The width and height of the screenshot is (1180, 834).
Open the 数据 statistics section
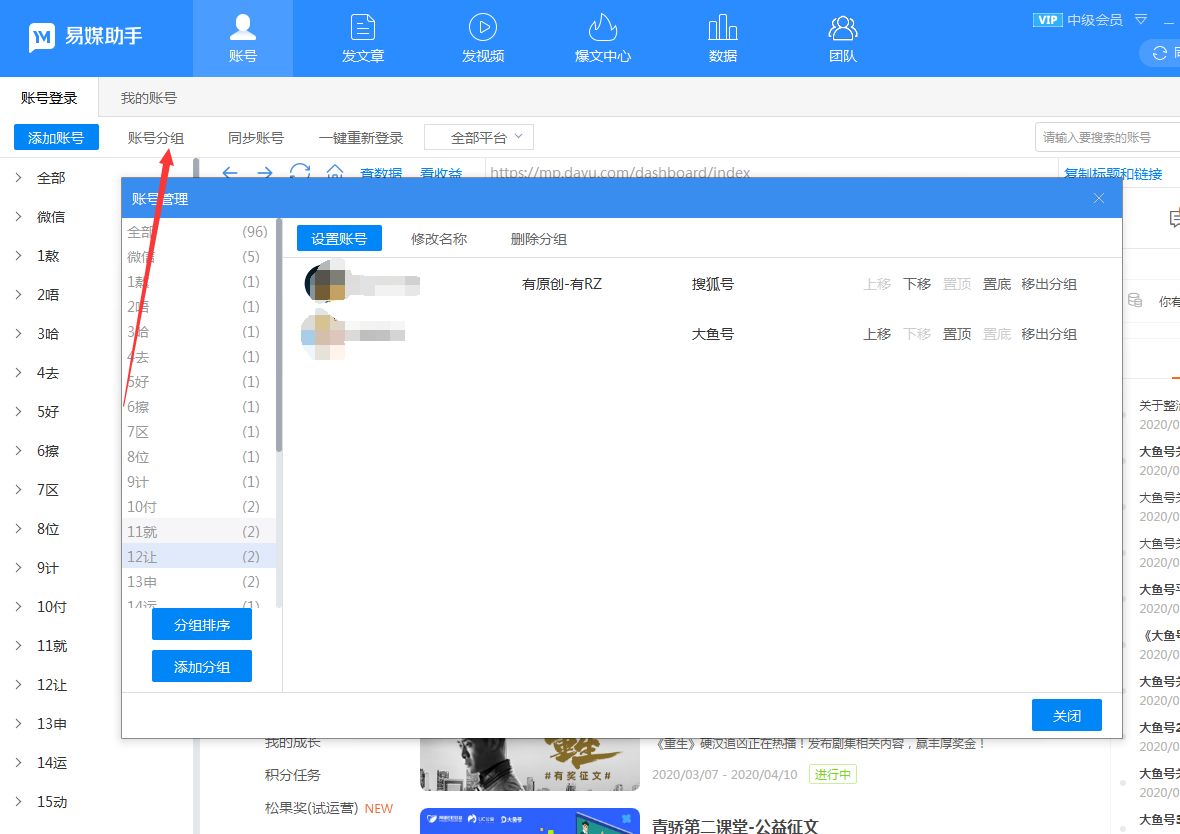[722, 38]
